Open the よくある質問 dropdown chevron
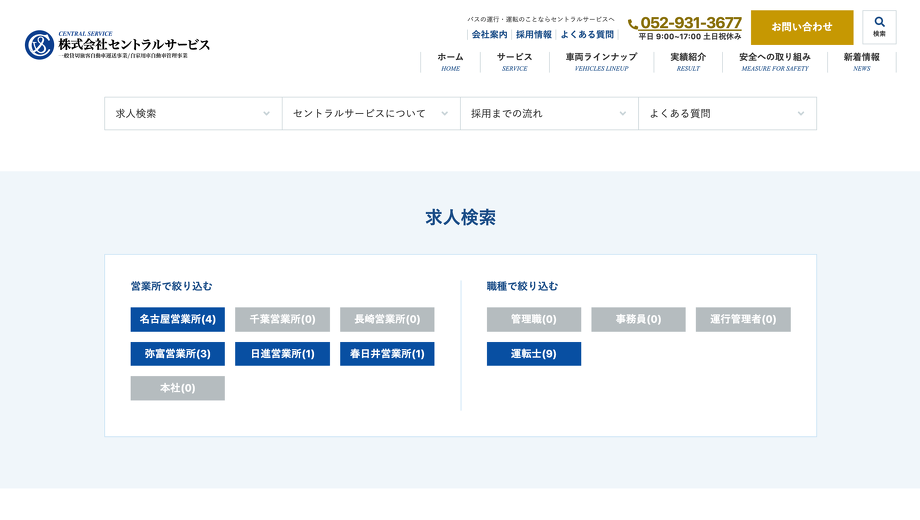This screenshot has width=920, height=520. point(800,114)
